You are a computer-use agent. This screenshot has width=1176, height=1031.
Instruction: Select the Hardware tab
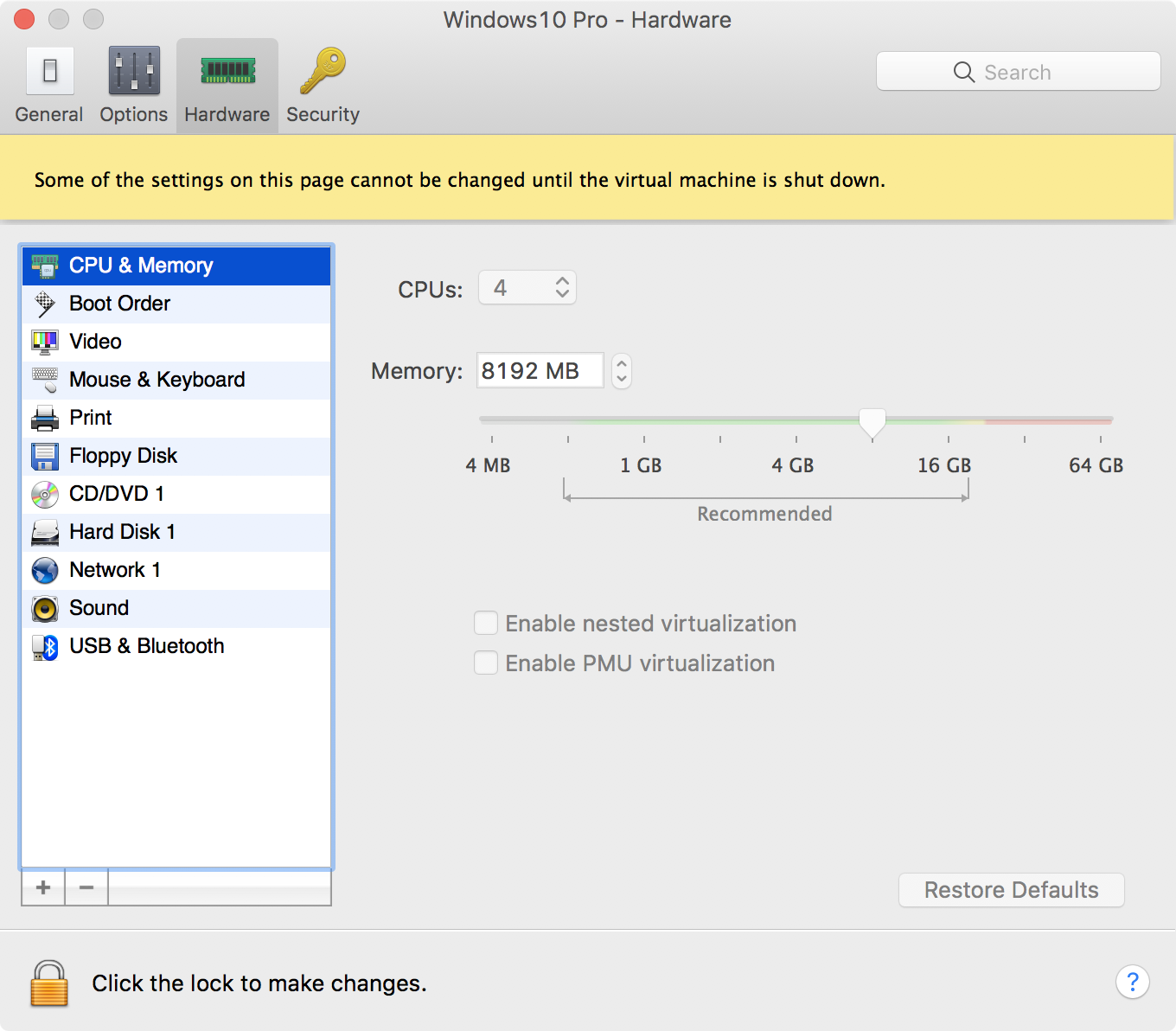tap(227, 86)
